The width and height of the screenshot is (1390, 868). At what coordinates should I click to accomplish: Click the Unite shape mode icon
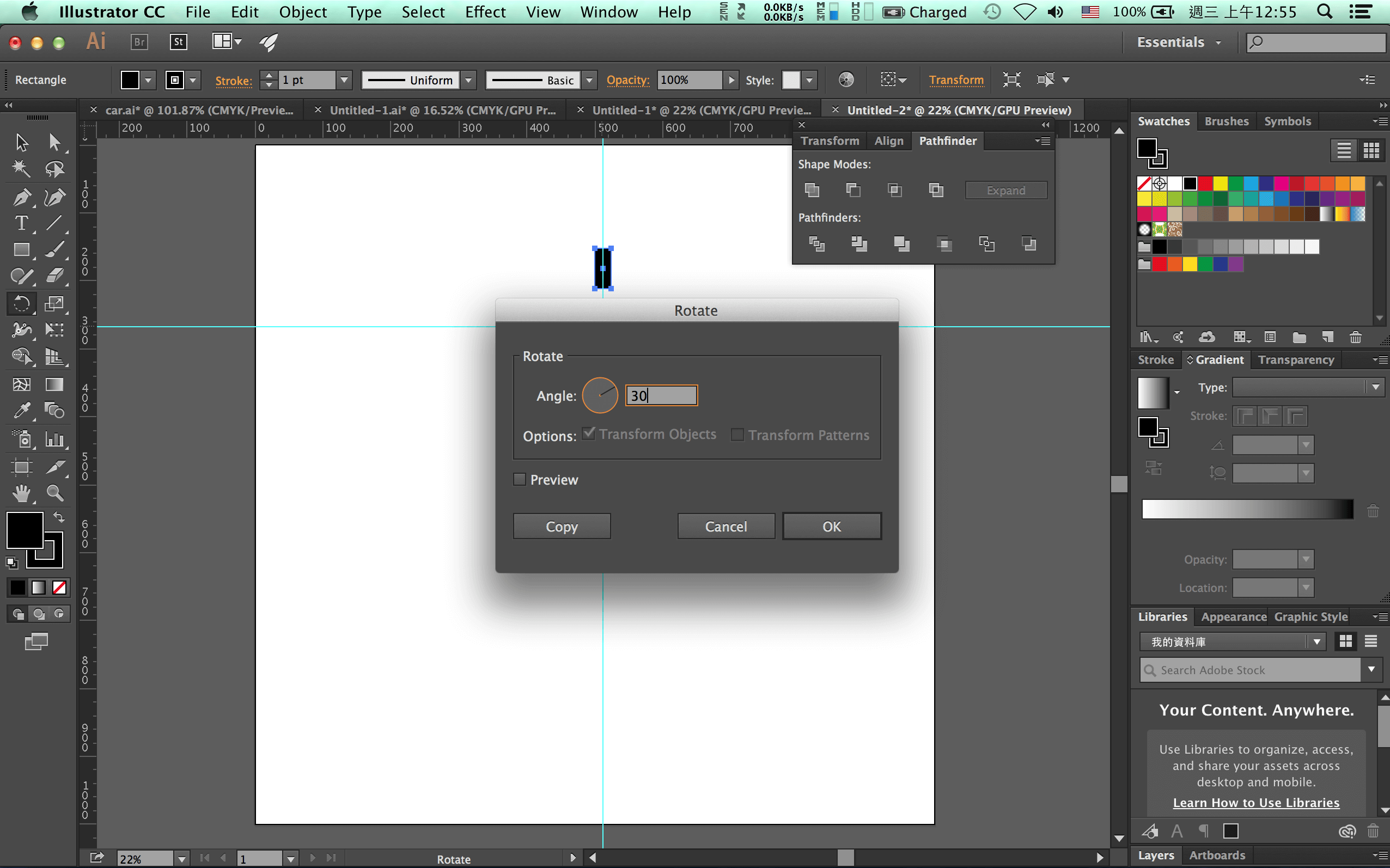coord(812,190)
